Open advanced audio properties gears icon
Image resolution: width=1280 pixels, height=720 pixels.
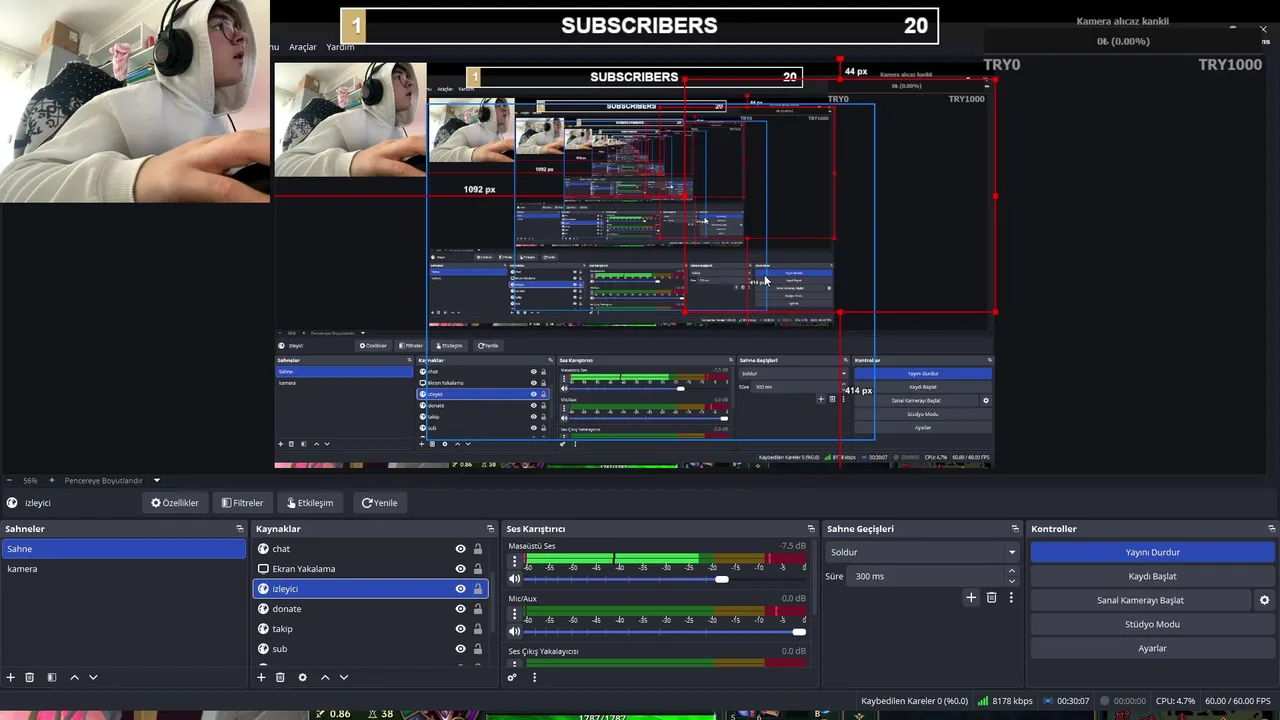(512, 677)
